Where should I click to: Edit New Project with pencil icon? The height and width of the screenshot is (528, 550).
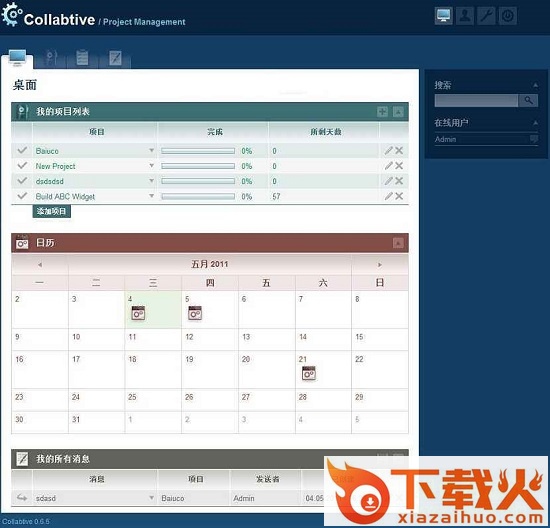(389, 166)
